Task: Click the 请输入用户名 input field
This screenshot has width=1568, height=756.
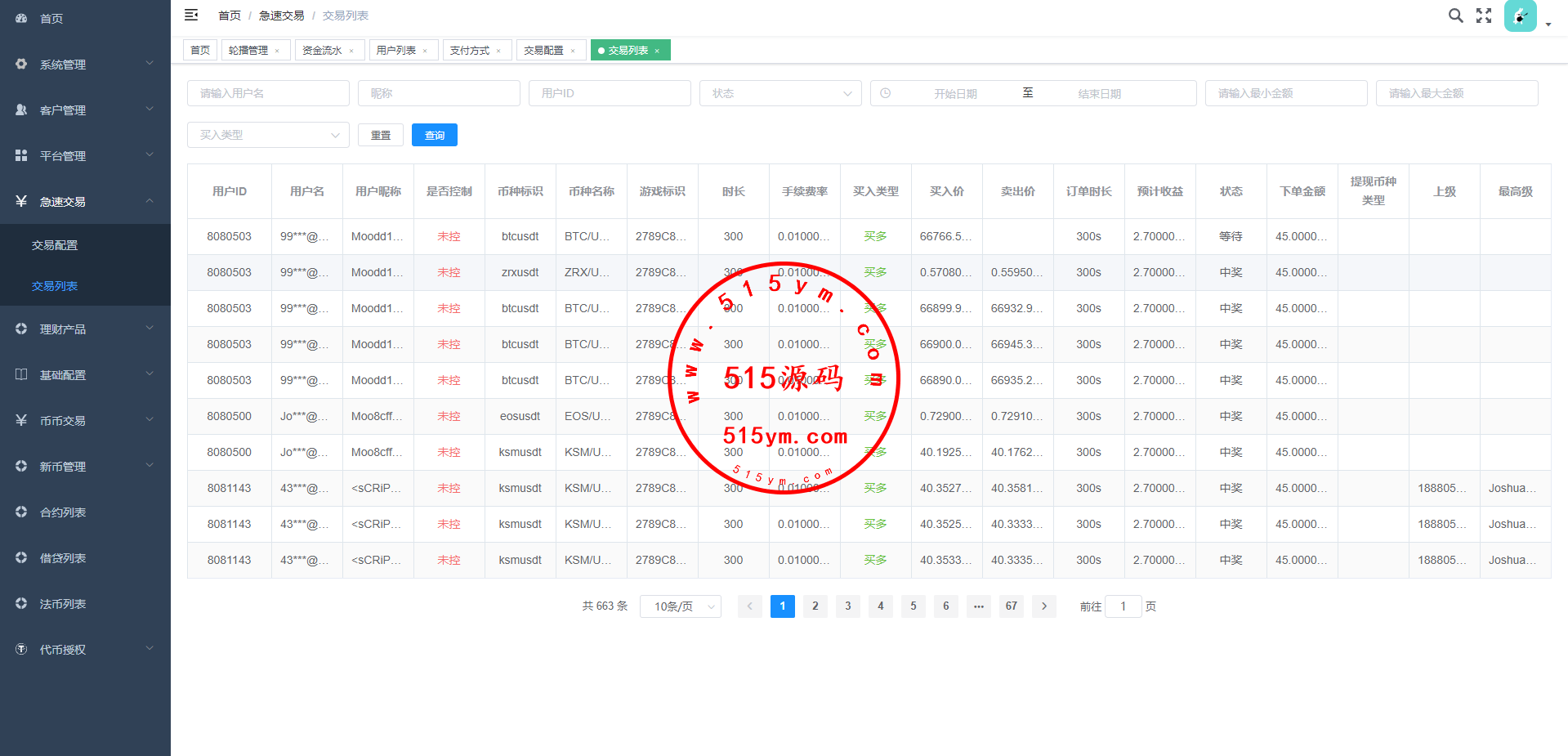Action: click(x=268, y=93)
